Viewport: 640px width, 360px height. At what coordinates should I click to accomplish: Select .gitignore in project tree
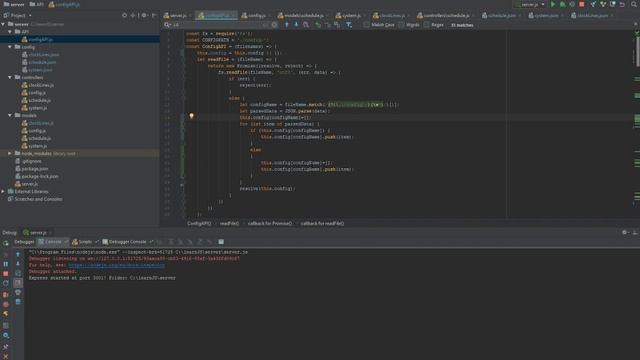tap(32, 161)
